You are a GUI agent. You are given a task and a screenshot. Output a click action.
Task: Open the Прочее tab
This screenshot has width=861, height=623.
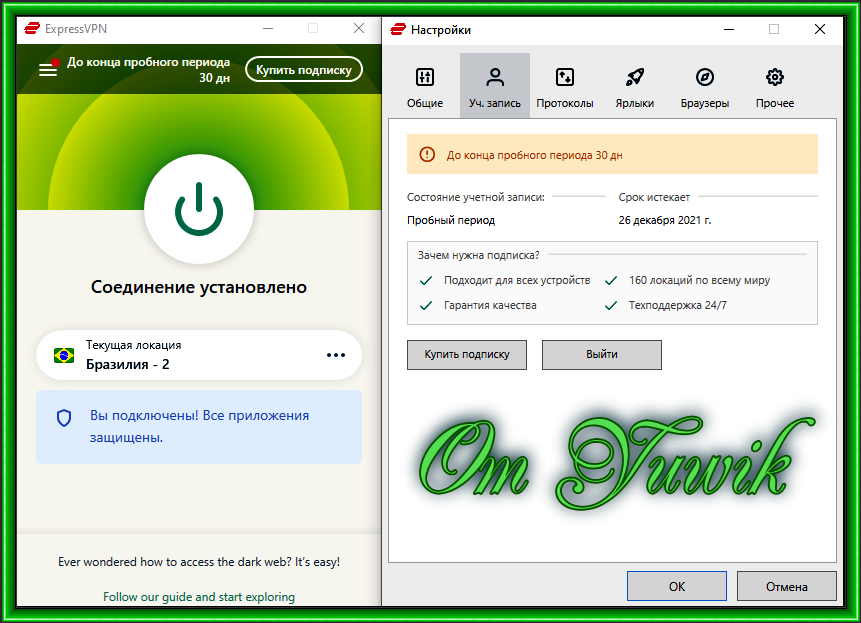tap(775, 86)
